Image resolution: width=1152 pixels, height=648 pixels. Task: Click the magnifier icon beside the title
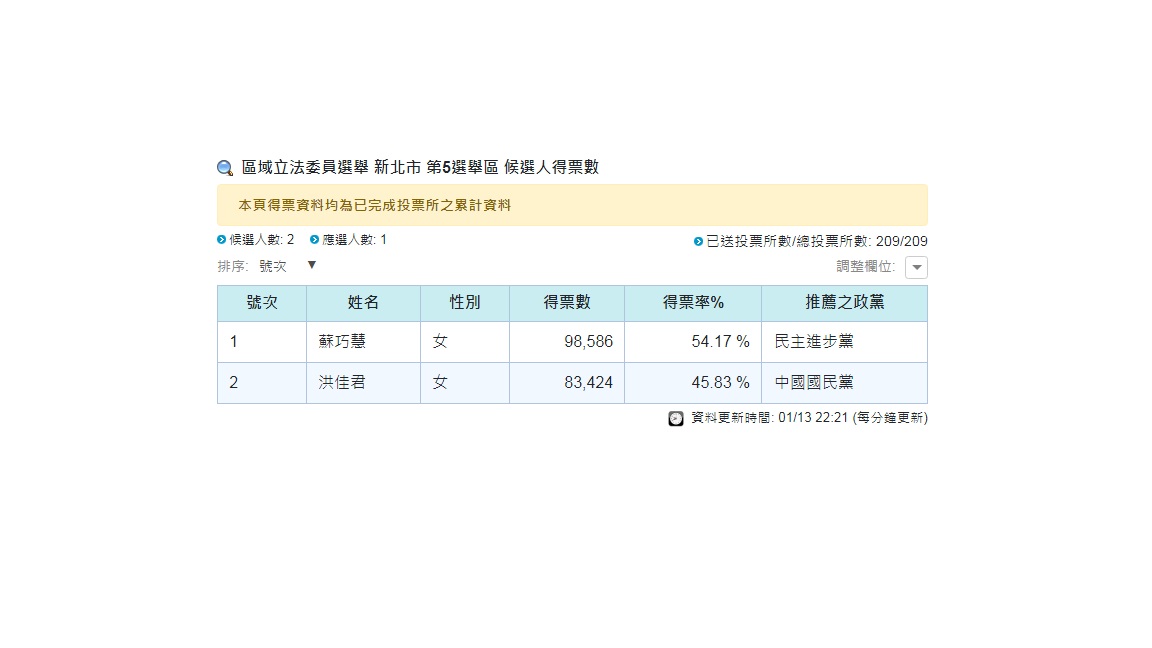pyautogui.click(x=225, y=168)
